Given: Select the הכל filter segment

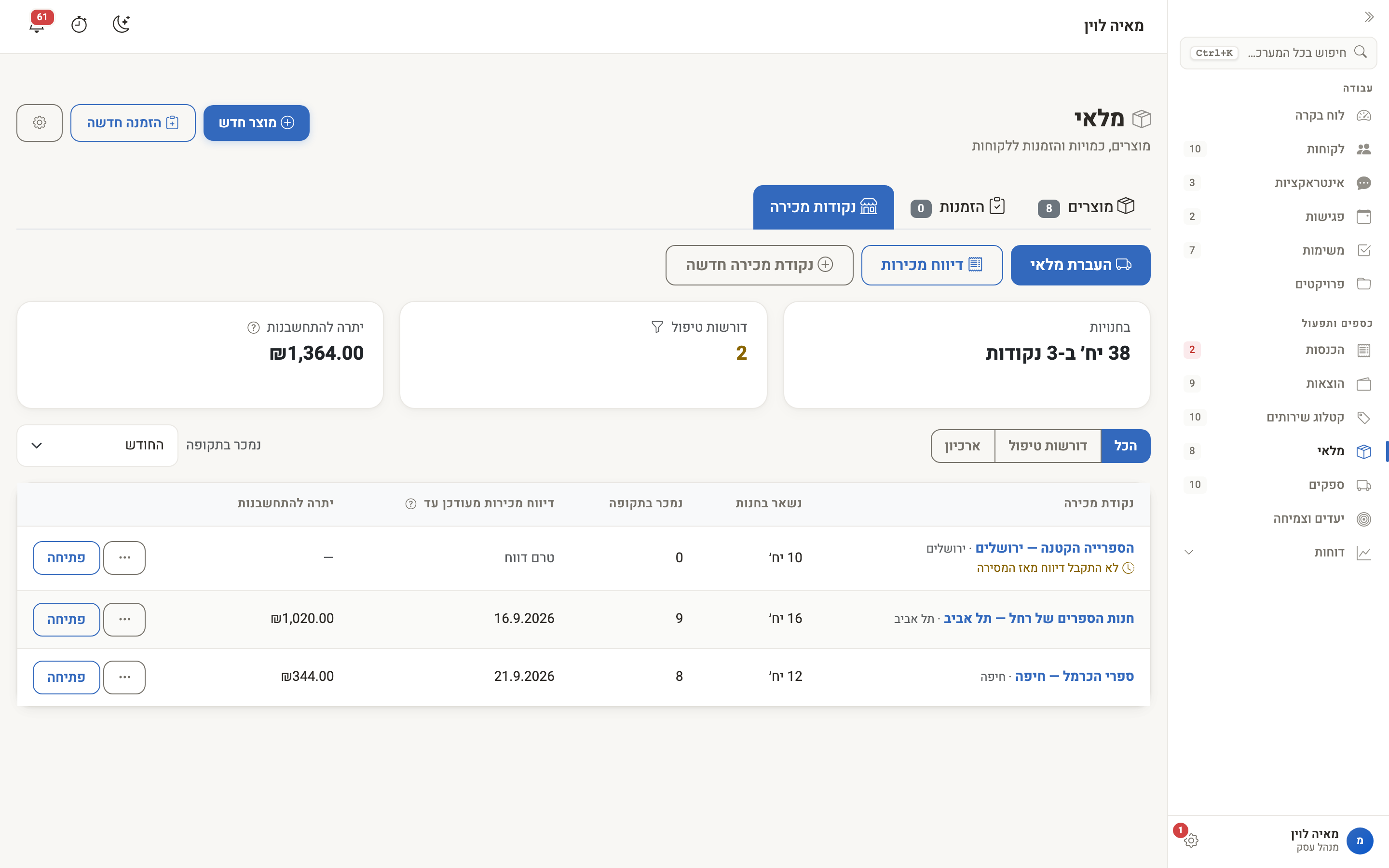Looking at the screenshot, I should (1125, 446).
